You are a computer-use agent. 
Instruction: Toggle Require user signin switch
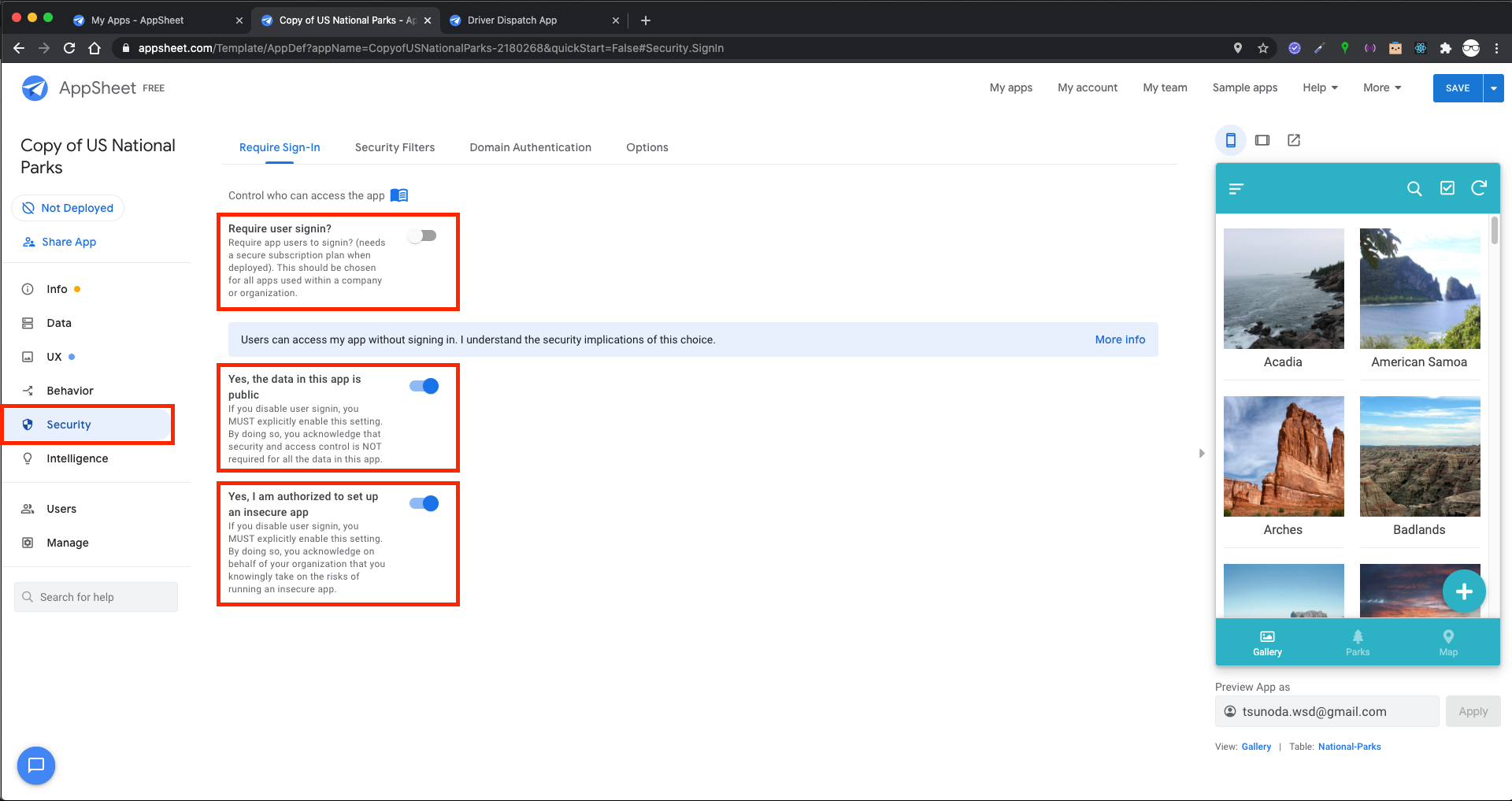point(423,235)
